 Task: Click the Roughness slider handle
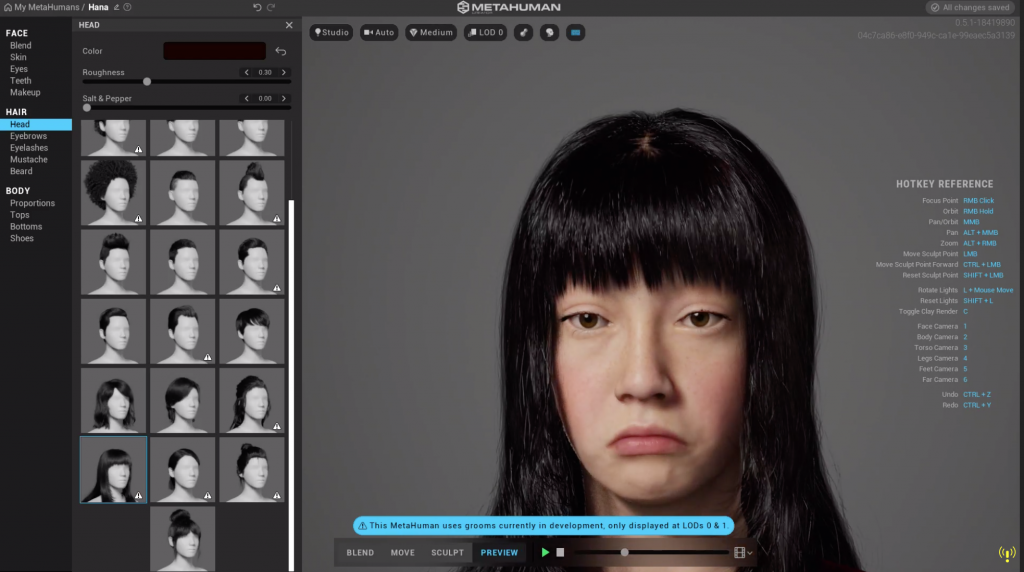coord(147,82)
